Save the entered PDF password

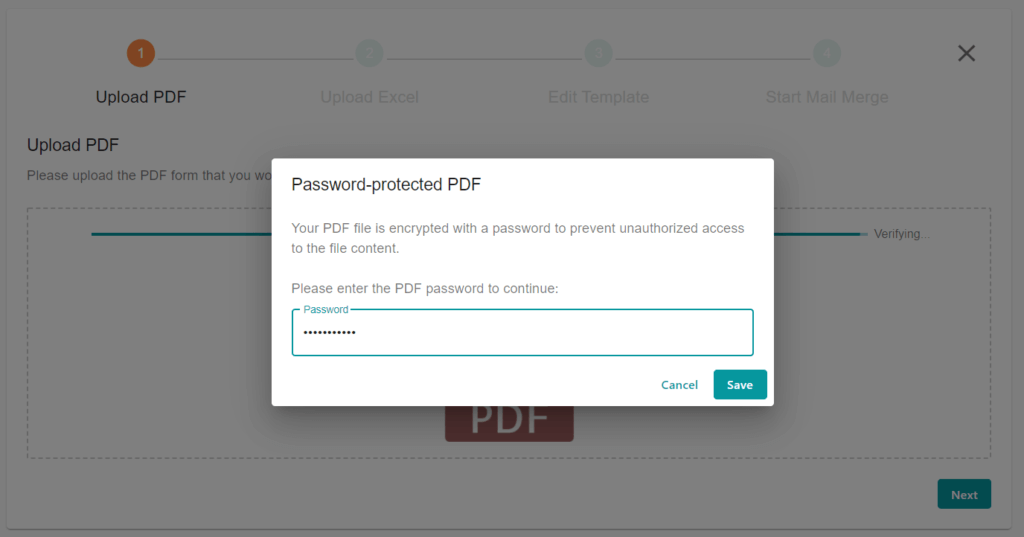coord(740,385)
